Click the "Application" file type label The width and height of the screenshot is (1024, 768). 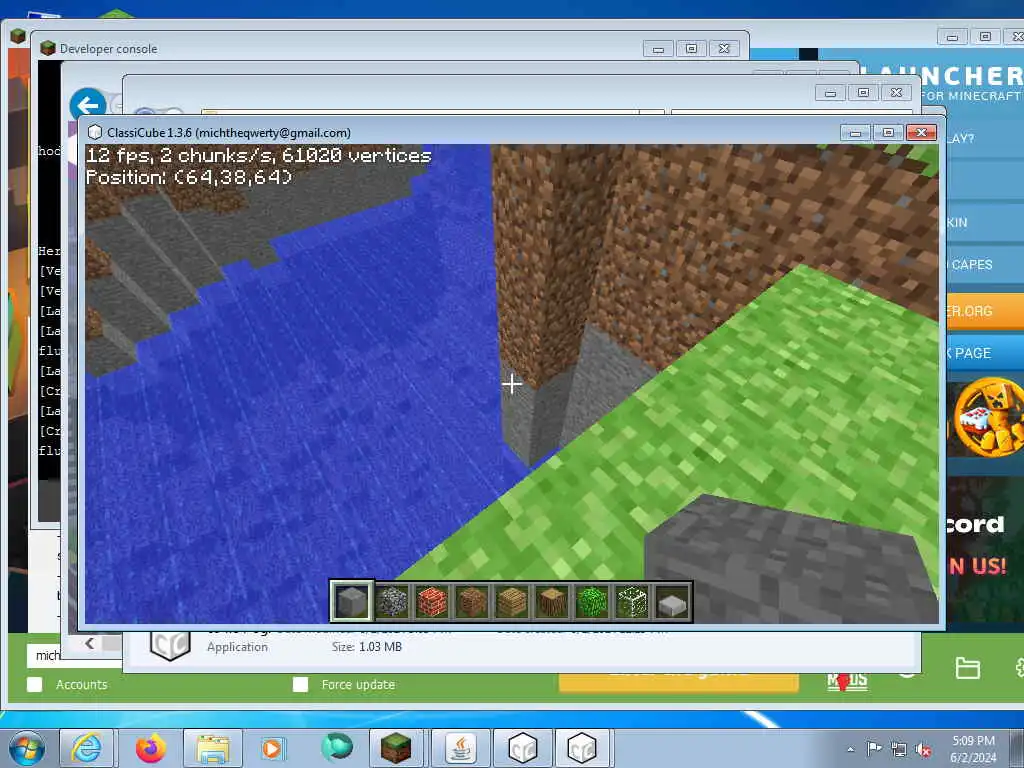(237, 647)
